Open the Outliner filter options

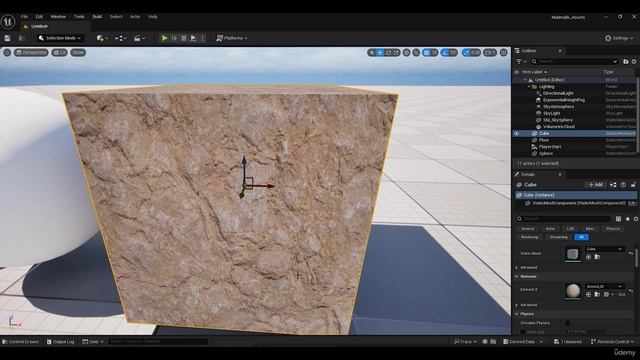tap(521, 61)
